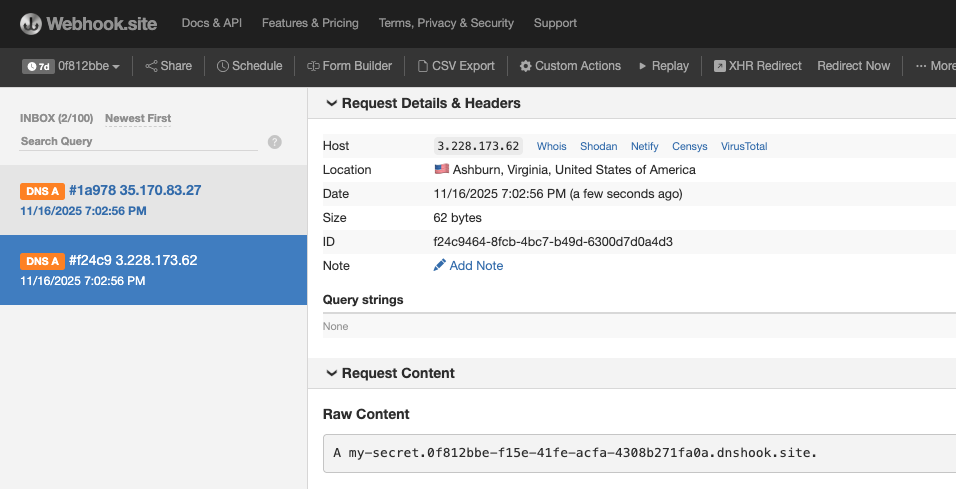The image size is (956, 489).
Task: Click the Share network icon
Action: (x=151, y=66)
